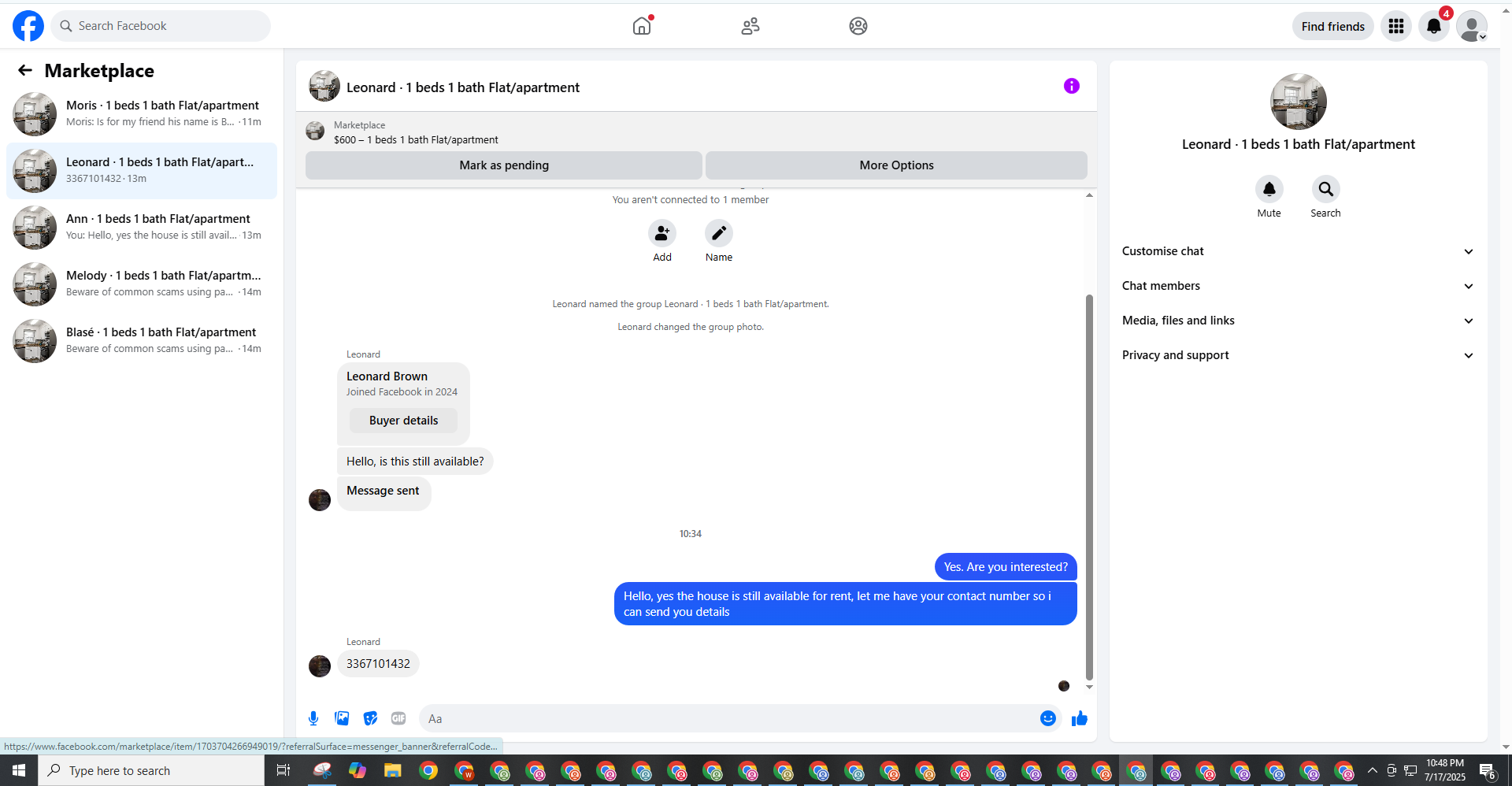
Task: Start a voice clip with the microphone icon
Action: tap(313, 718)
